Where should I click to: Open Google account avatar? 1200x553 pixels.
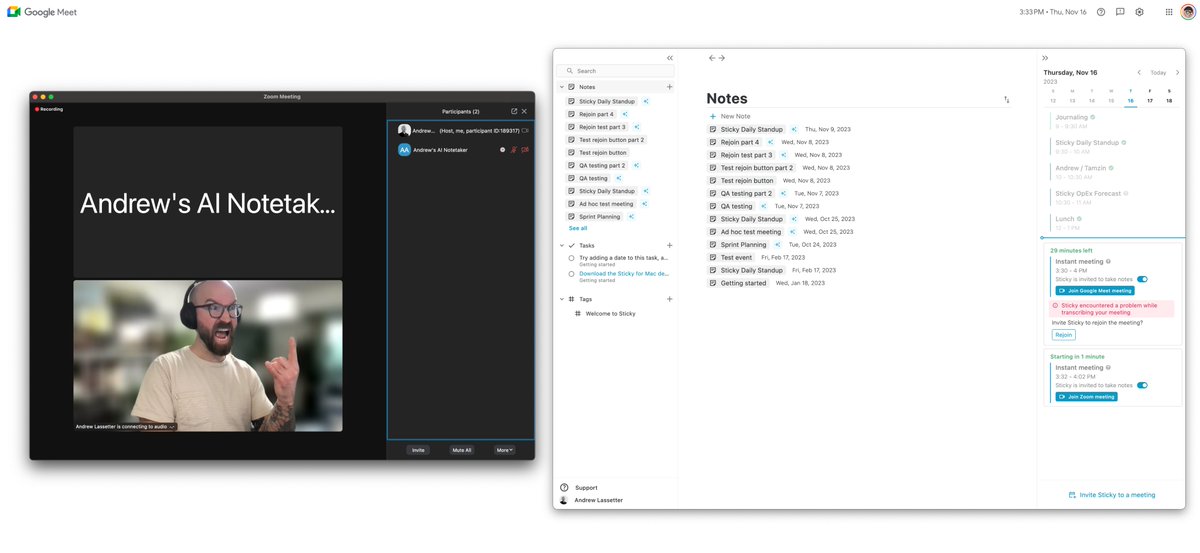coord(1187,12)
